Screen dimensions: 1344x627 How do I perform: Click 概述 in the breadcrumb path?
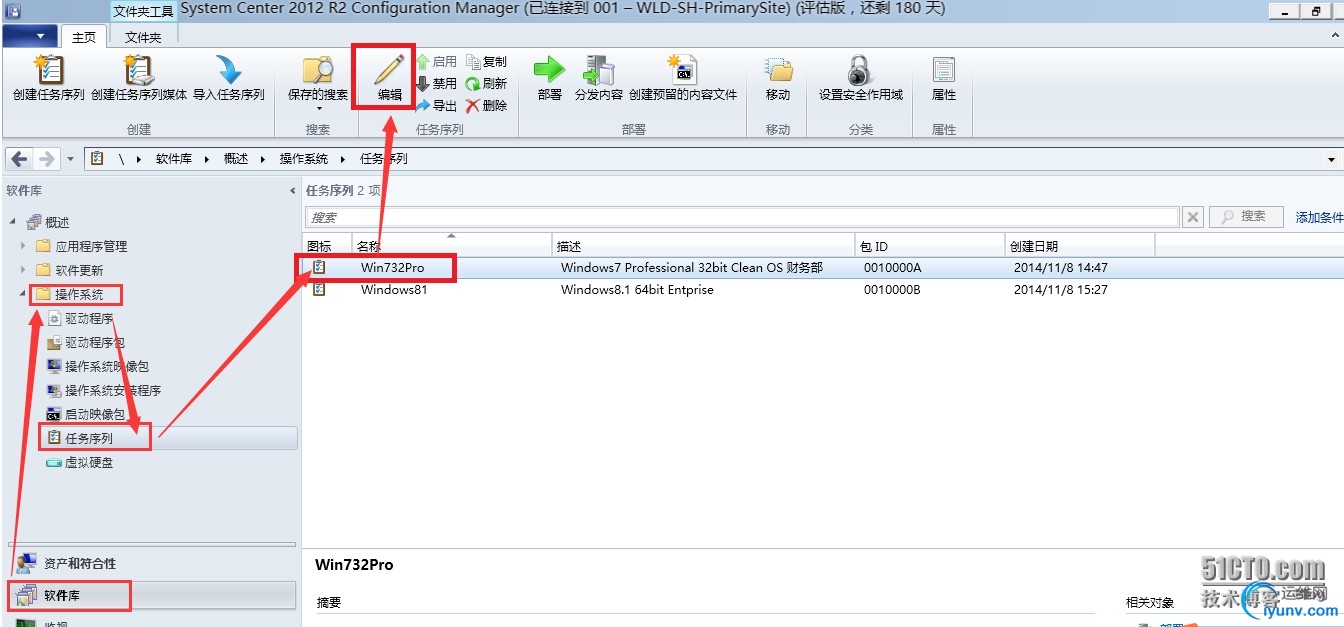tap(236, 159)
